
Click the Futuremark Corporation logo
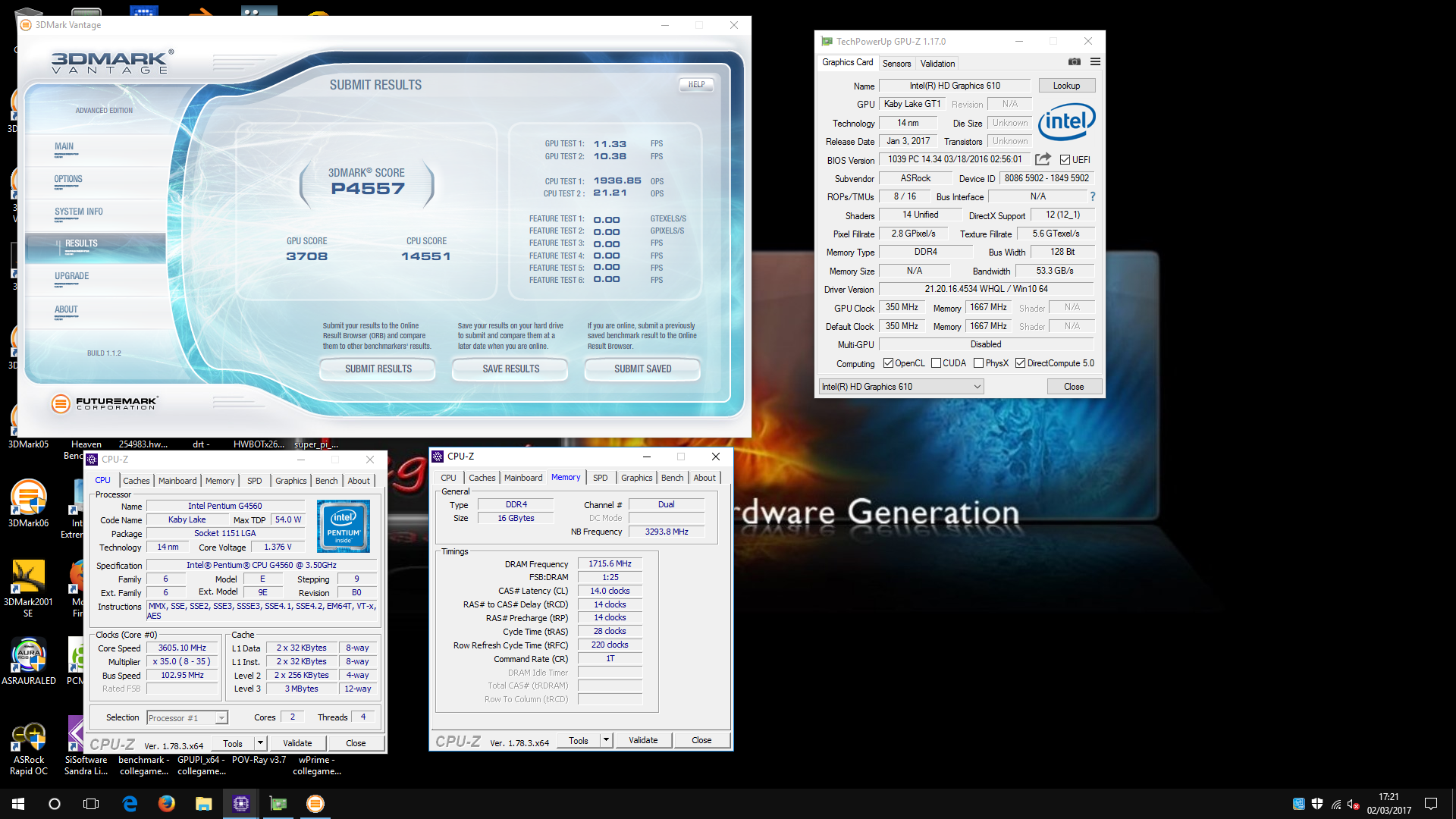105,403
